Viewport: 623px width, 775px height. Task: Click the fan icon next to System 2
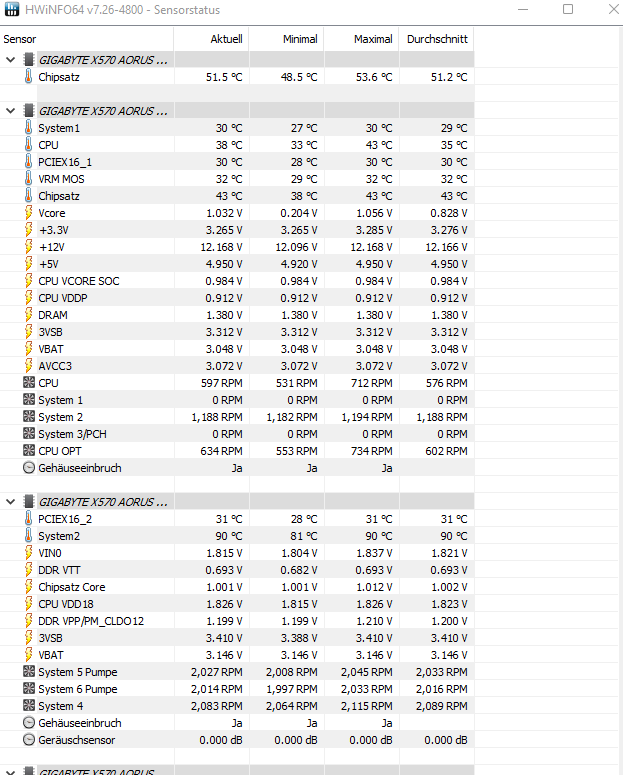29,416
